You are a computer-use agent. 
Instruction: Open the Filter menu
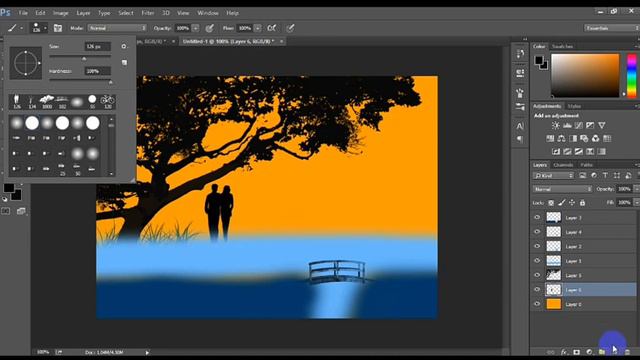[148, 13]
